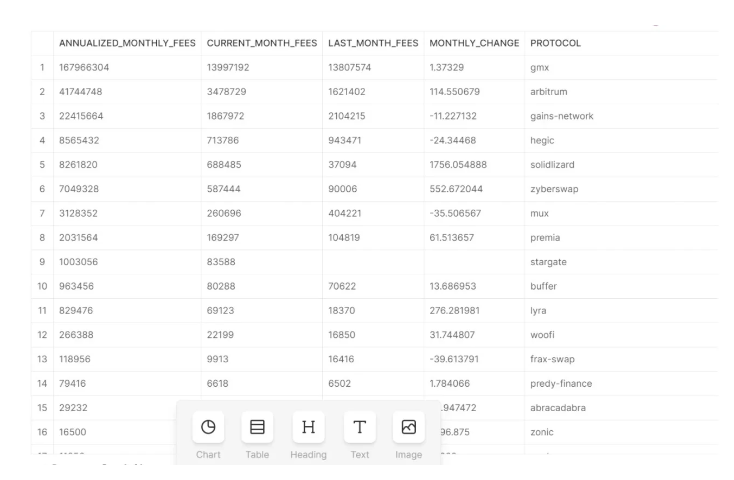Click current month fees value 688485
This screenshot has height=480, width=734.
tap(224, 165)
